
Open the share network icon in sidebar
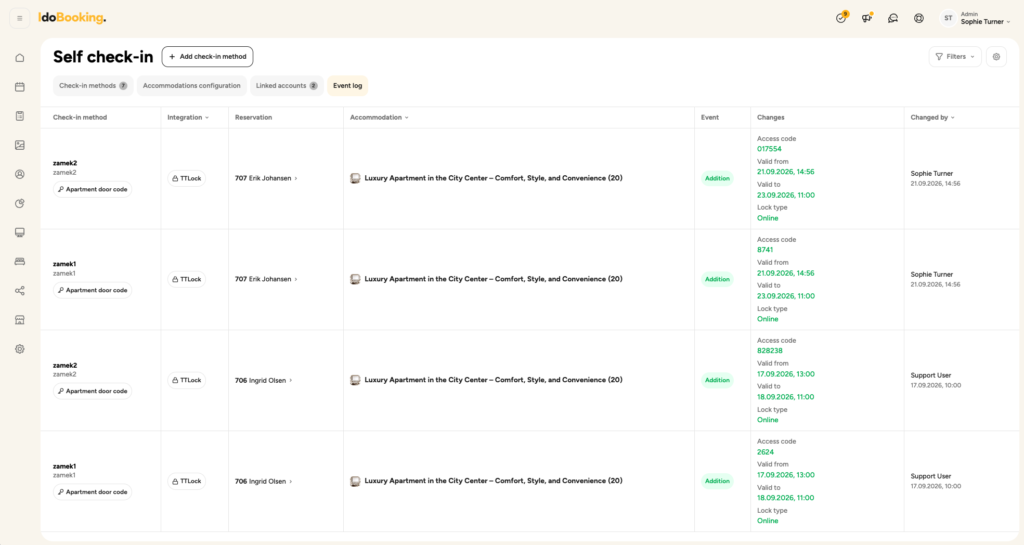click(x=20, y=290)
